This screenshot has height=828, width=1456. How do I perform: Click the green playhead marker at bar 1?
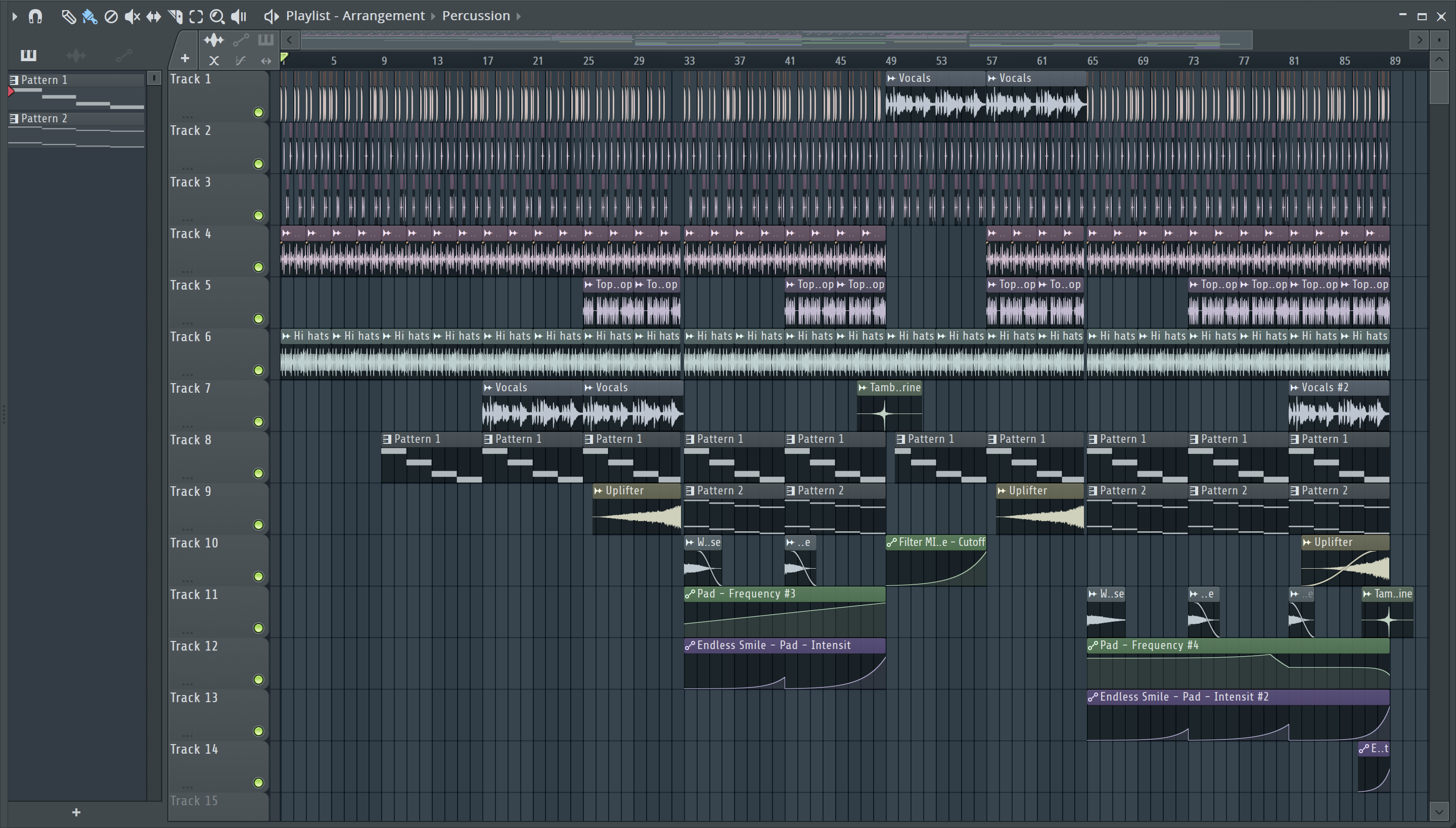[x=284, y=58]
